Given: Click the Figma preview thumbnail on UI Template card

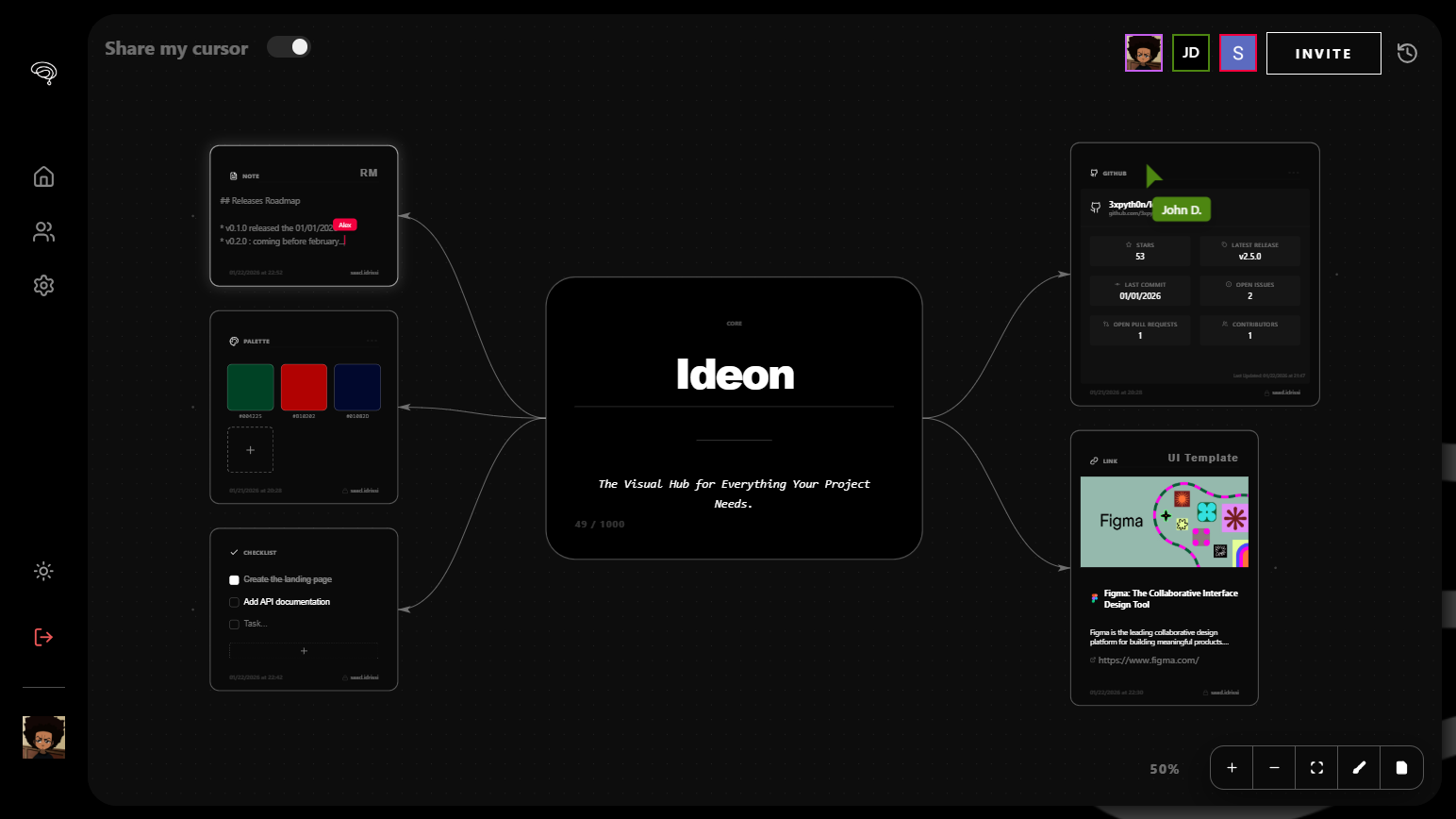Looking at the screenshot, I should 1165,522.
